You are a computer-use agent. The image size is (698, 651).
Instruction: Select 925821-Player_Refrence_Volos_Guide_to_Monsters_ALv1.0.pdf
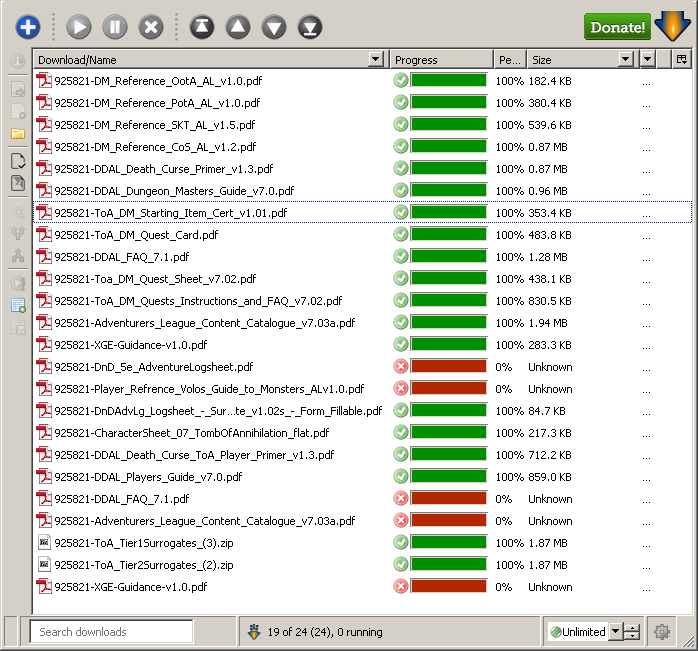point(362,389)
